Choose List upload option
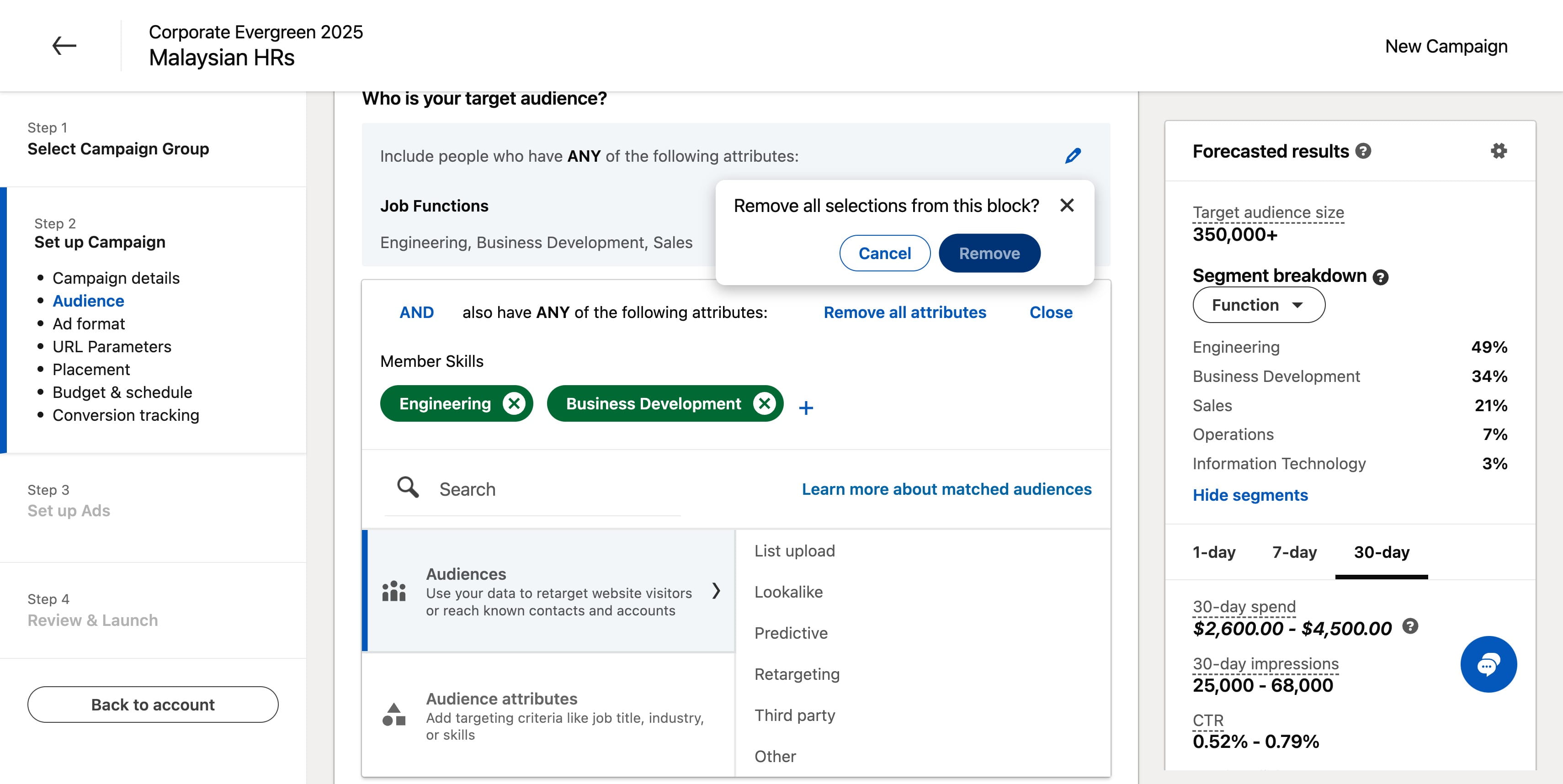Viewport: 1563px width, 784px height. coord(794,551)
